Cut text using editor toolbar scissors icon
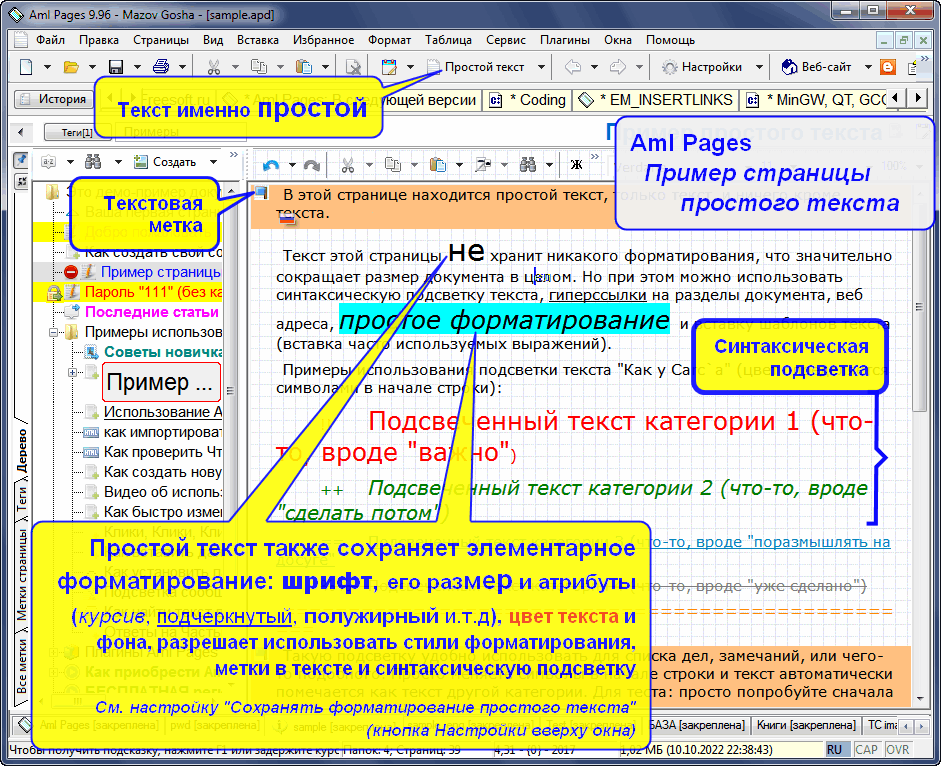This screenshot has width=941, height=766. click(x=347, y=165)
